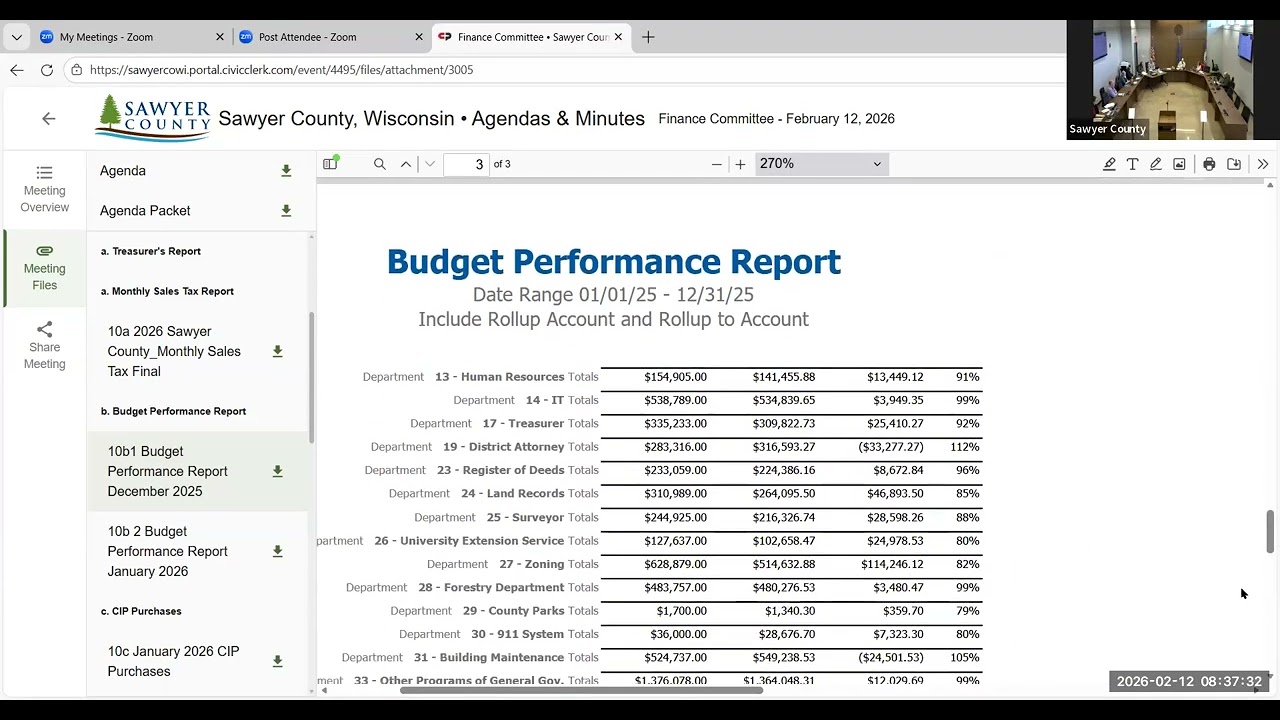This screenshot has width=1280, height=720.
Task: Switch to the My Meetings - Zoom tab
Action: pos(132,37)
